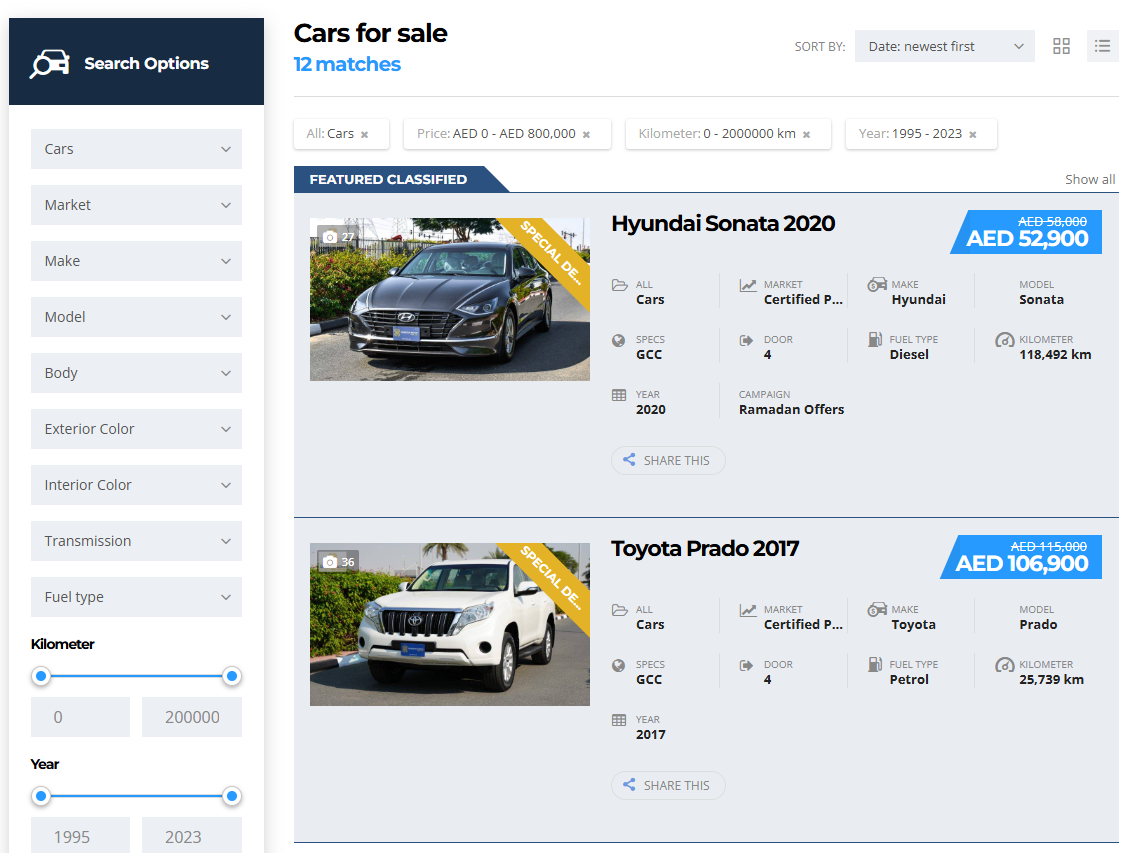Remove the Price filter tag
The height and width of the screenshot is (853, 1146).
tap(586, 134)
